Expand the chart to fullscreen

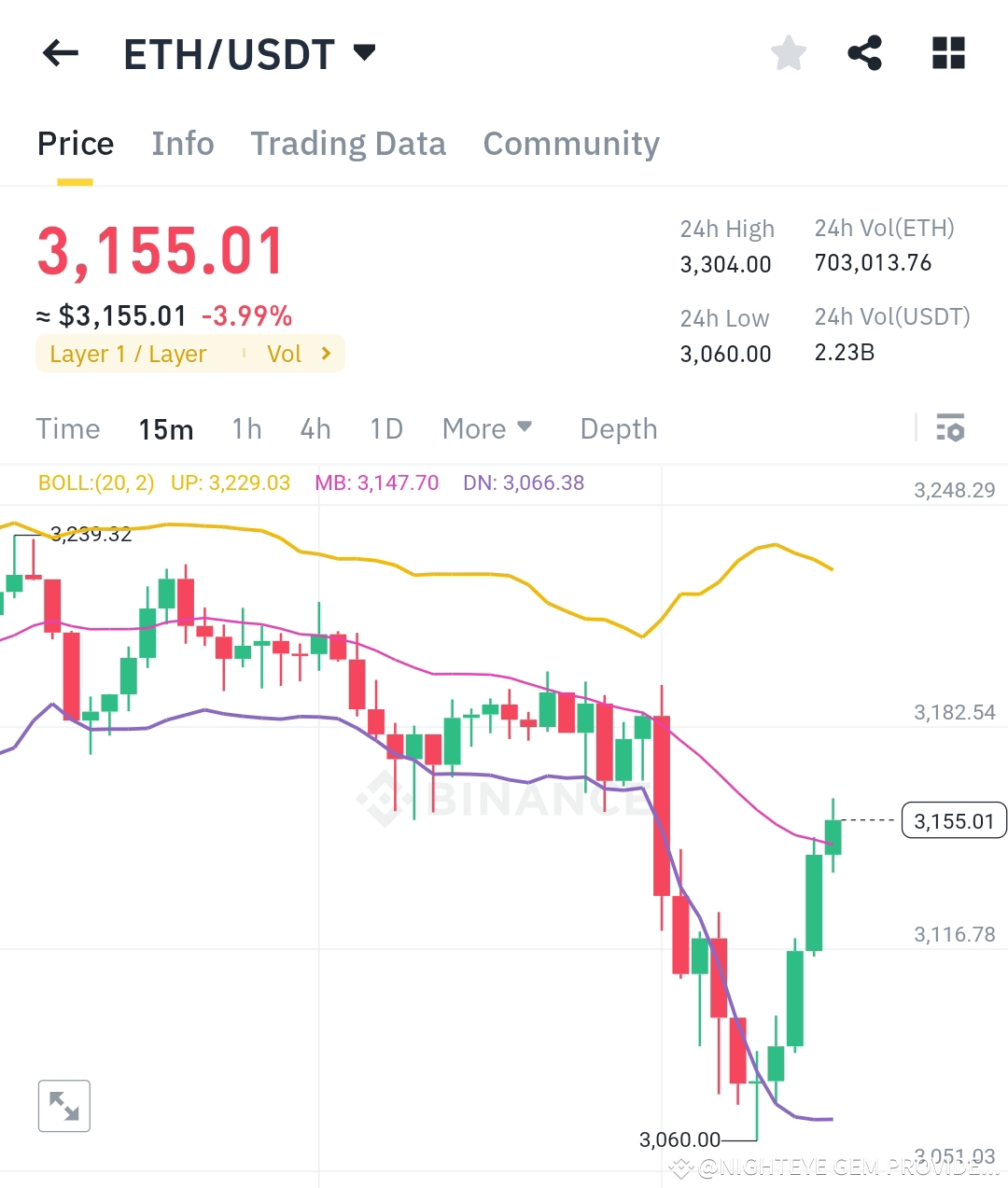click(63, 1105)
